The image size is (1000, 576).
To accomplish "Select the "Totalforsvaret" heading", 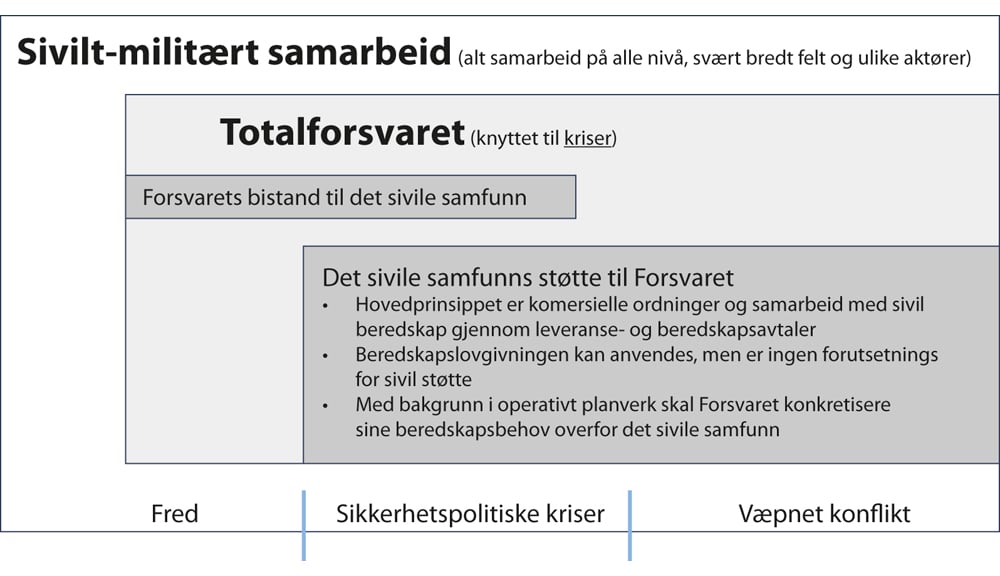I will click(343, 133).
